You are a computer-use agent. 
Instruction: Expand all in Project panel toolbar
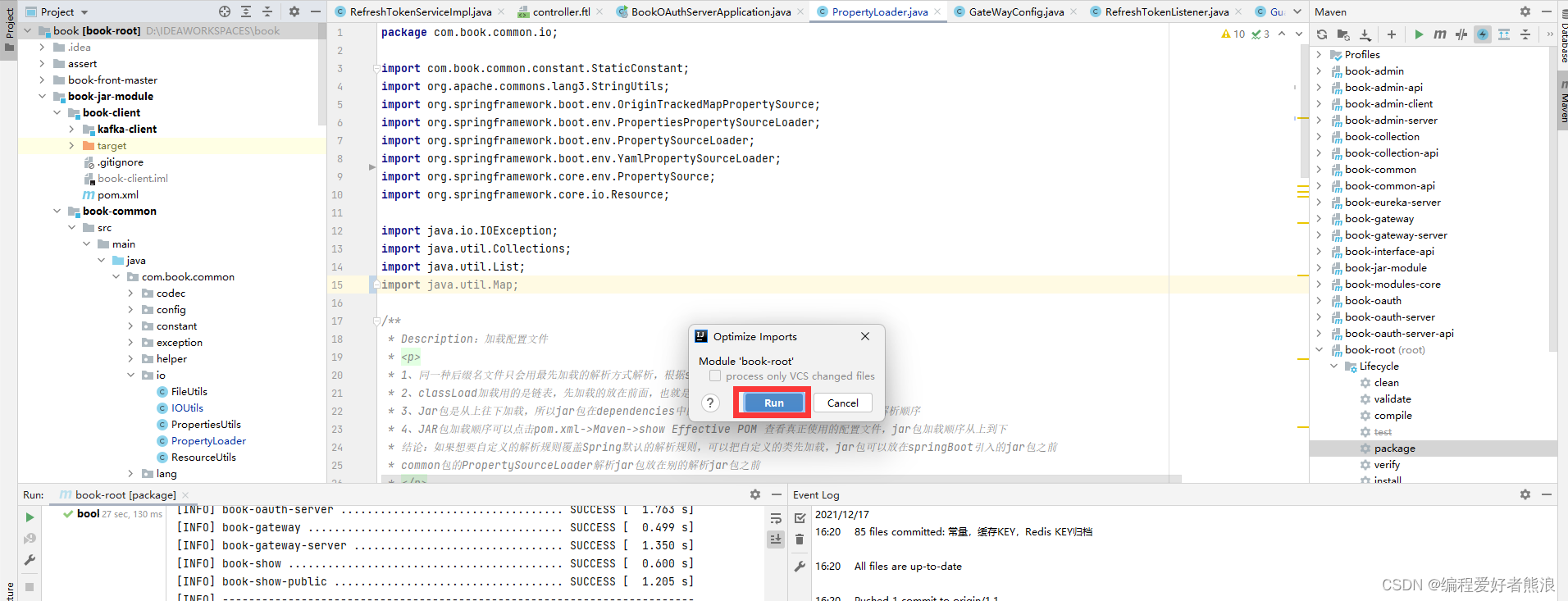[x=246, y=11]
